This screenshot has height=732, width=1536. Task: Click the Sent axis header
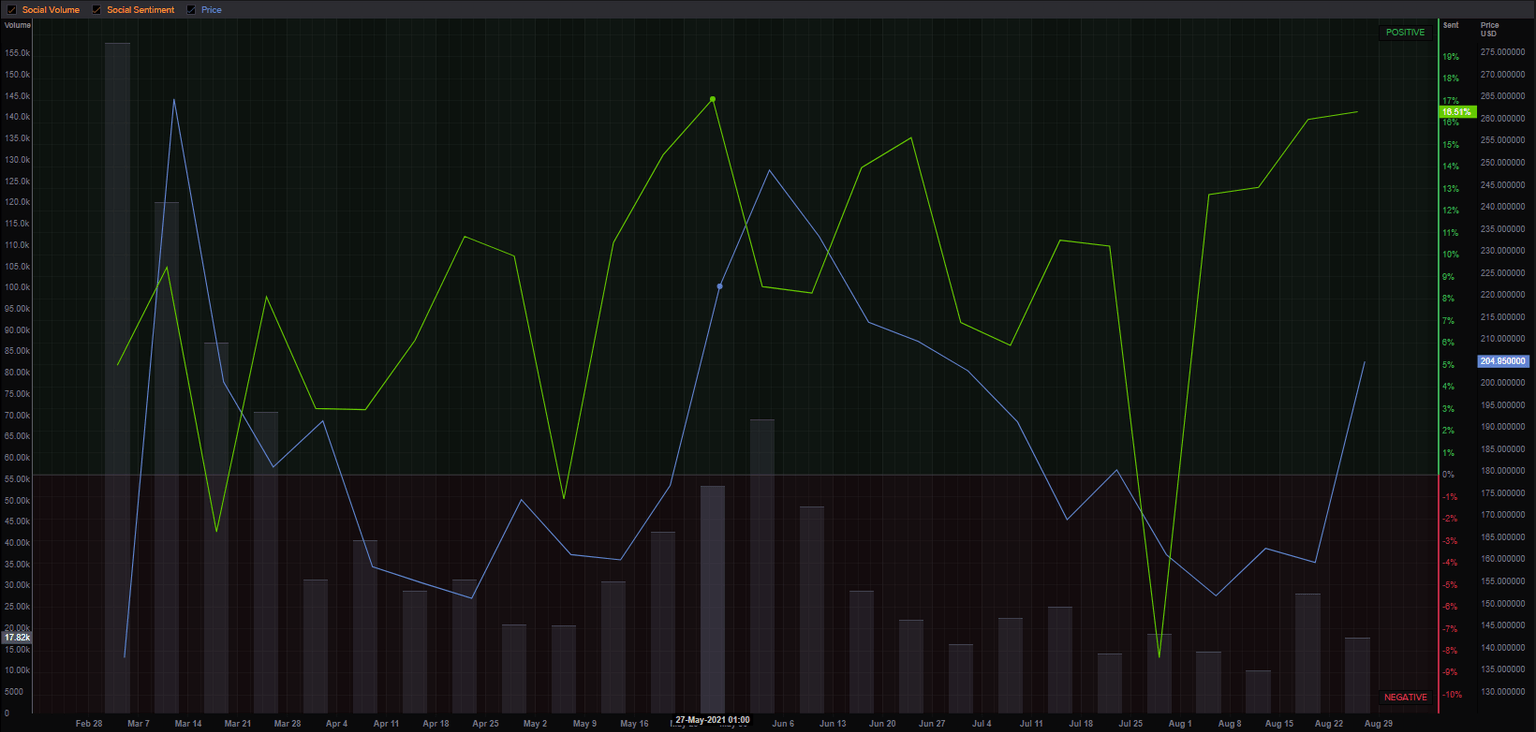pos(1451,25)
